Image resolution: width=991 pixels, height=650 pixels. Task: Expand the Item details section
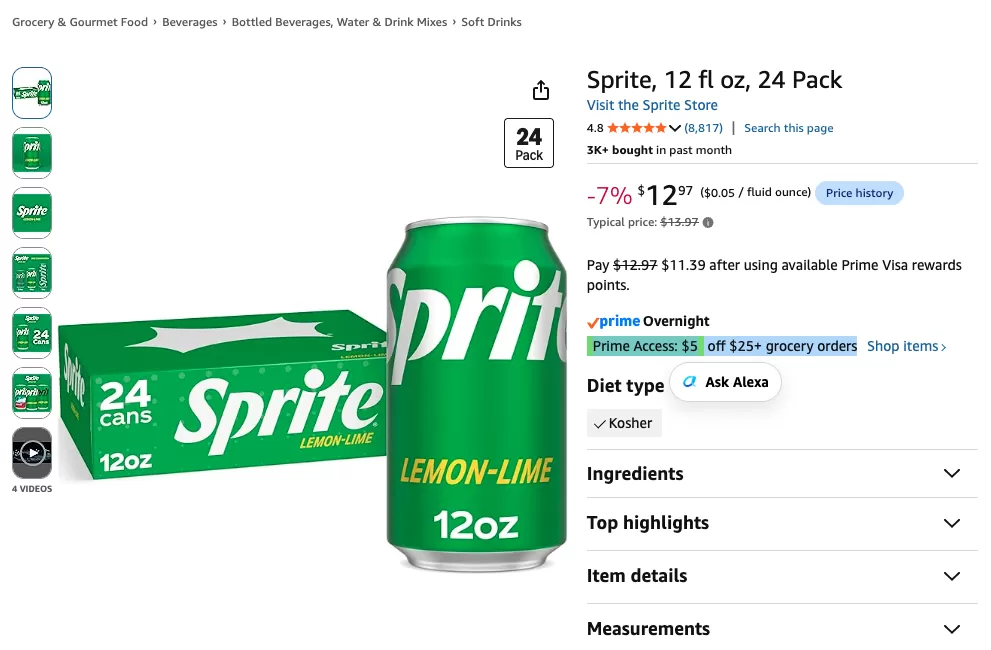coord(782,576)
